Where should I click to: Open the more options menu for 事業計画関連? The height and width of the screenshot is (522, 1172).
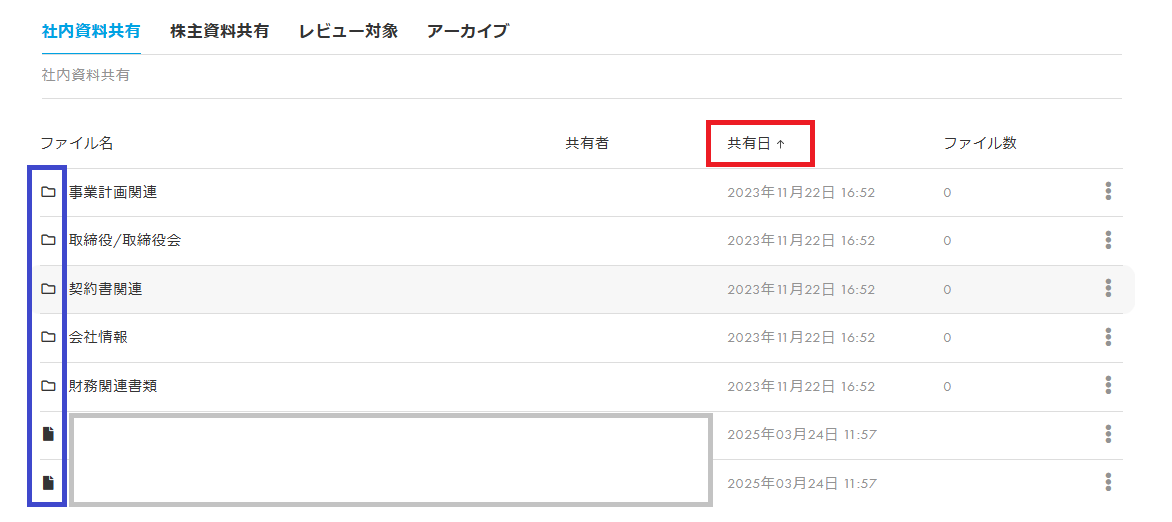pyautogui.click(x=1108, y=192)
